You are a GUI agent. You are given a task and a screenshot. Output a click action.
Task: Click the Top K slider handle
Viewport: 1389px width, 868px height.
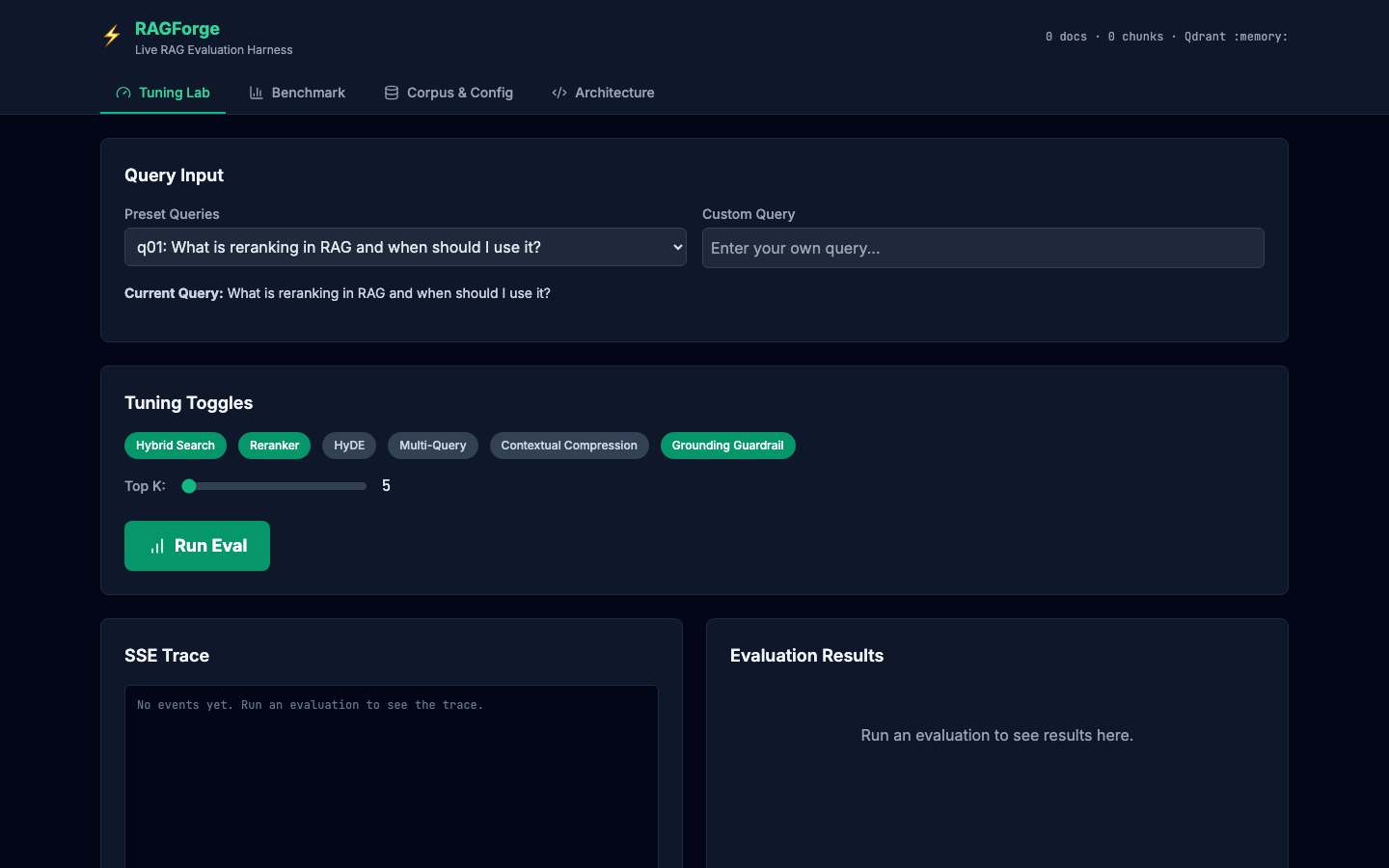(x=189, y=486)
